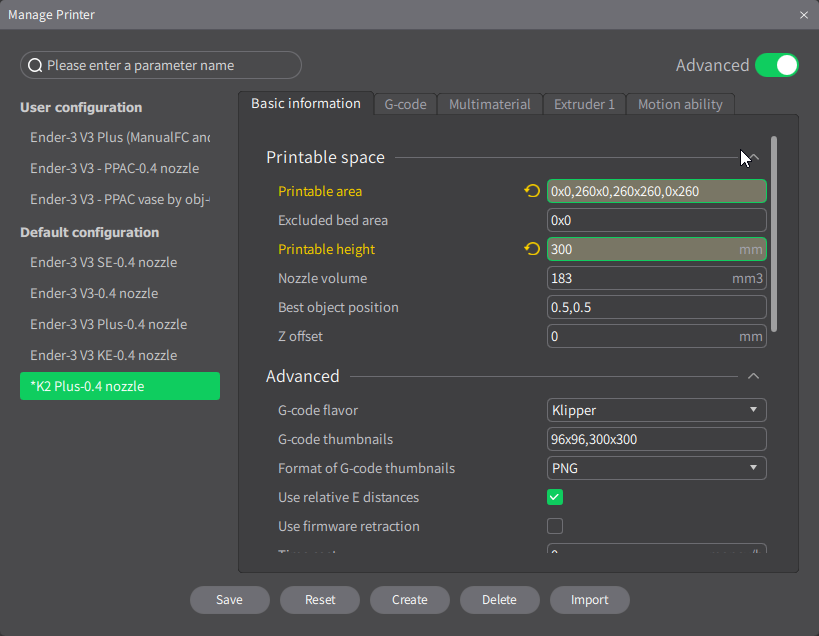Click the Printable height label
The width and height of the screenshot is (819, 636).
(x=326, y=249)
